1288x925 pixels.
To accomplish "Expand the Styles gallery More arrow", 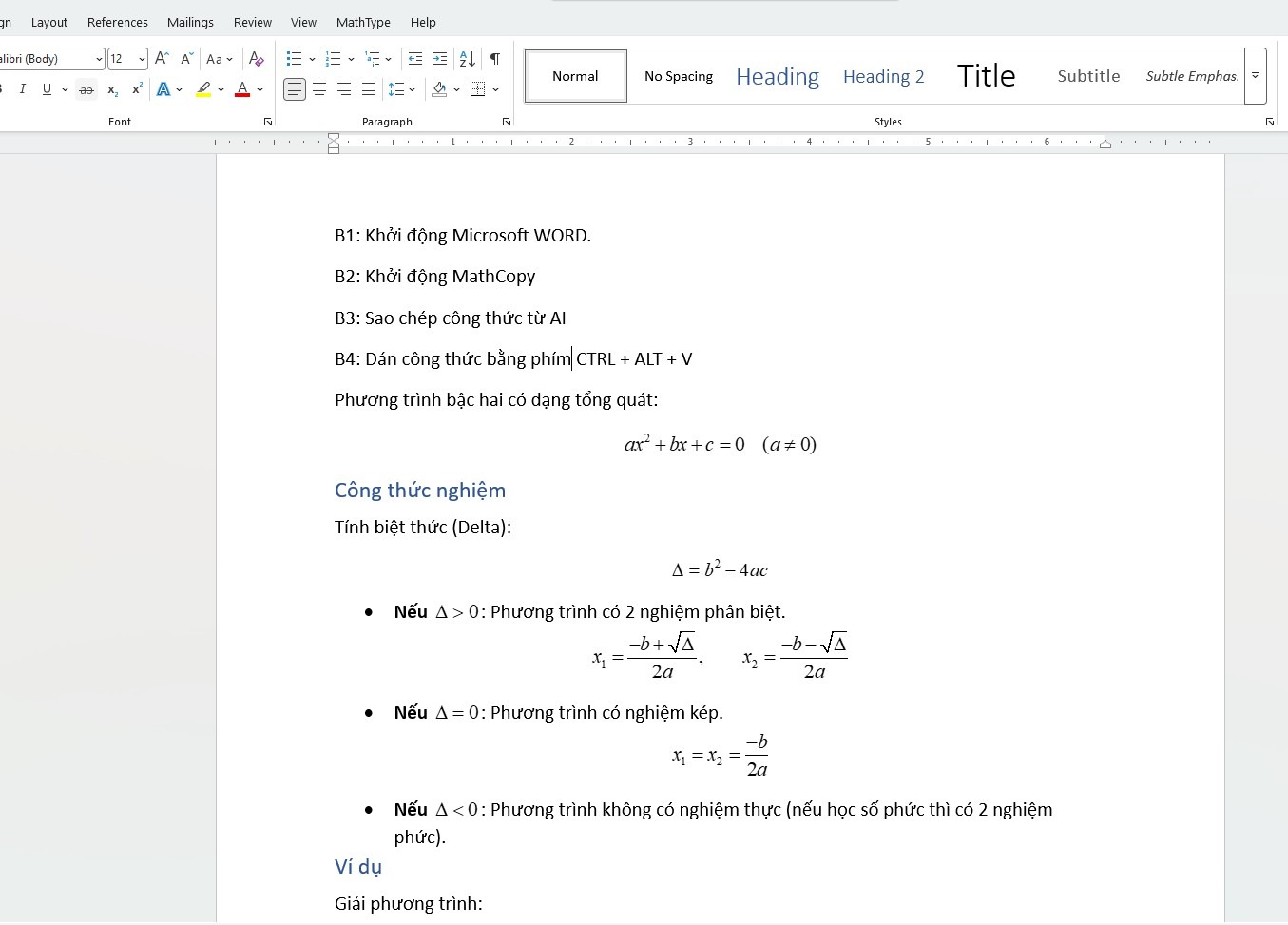I will pyautogui.click(x=1255, y=76).
